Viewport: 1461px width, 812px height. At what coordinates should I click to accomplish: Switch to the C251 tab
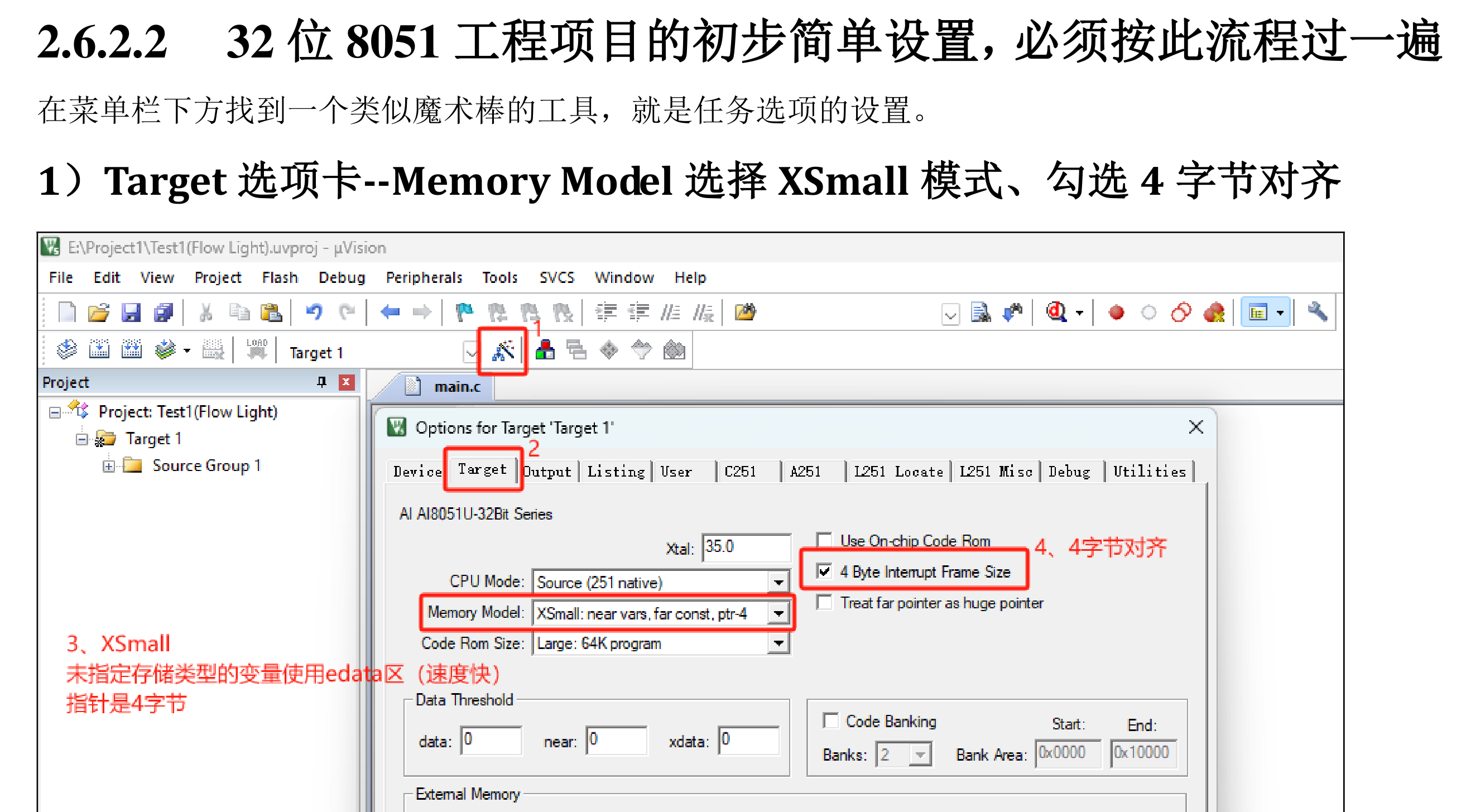click(x=740, y=471)
